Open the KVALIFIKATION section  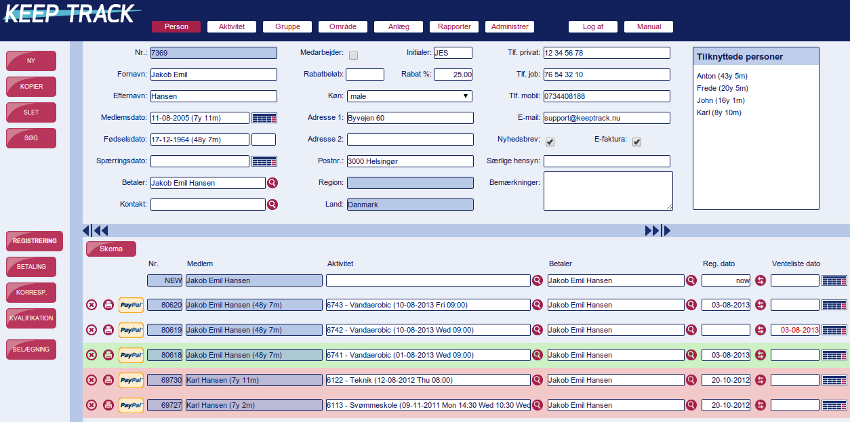31,318
